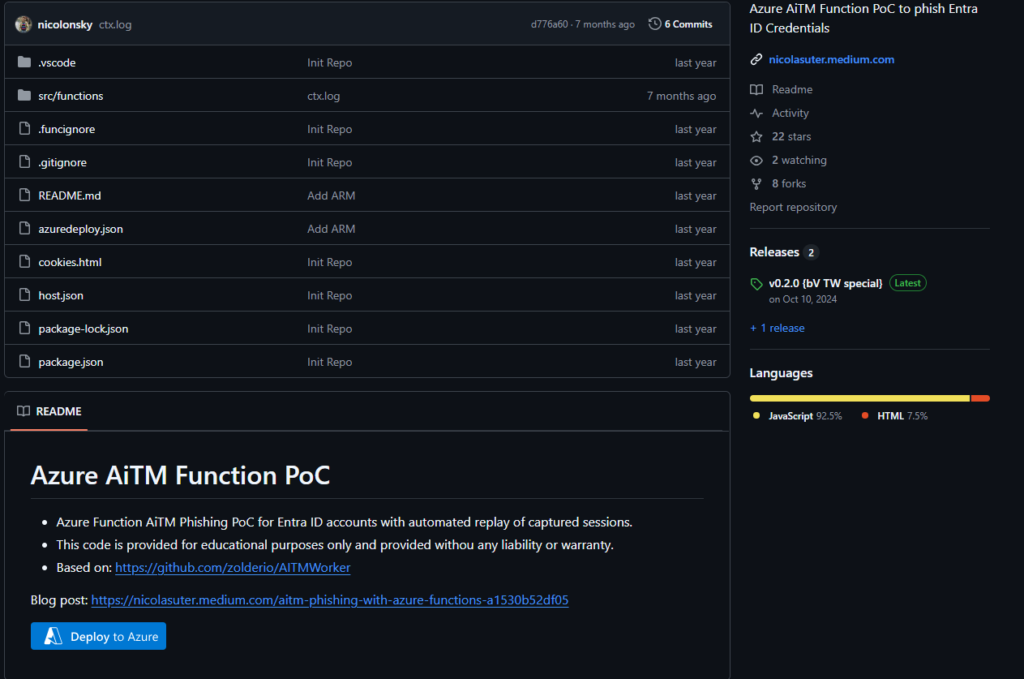Image resolution: width=1024 pixels, height=679 pixels.
Task: Click the Report repository link
Action: (x=793, y=207)
